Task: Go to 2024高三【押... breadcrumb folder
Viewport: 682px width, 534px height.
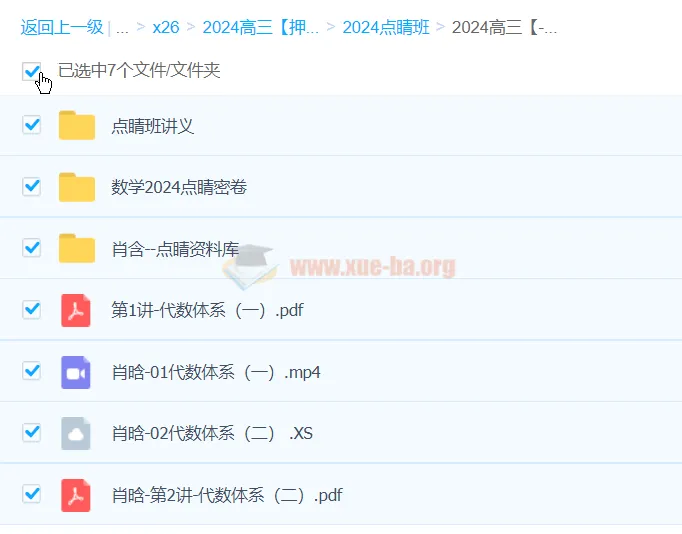Action: [261, 27]
